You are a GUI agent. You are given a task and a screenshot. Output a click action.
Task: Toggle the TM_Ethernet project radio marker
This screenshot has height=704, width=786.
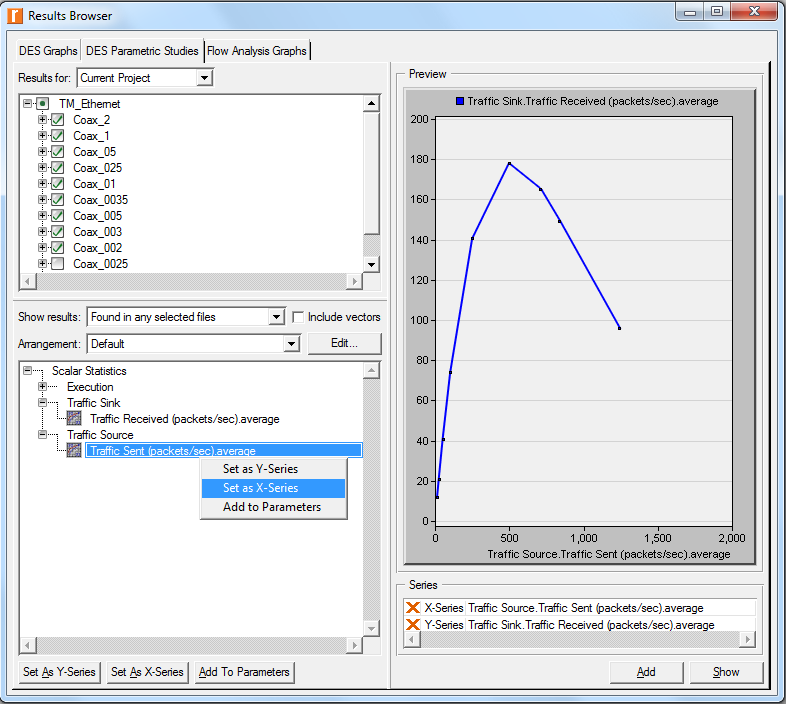pyautogui.click(x=43, y=104)
